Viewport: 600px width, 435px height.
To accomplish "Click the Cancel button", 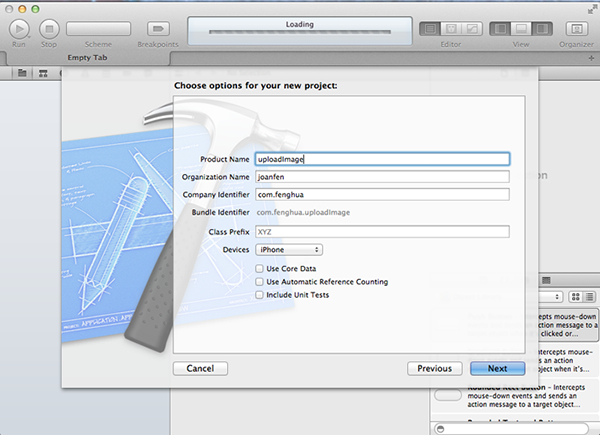I will (200, 368).
